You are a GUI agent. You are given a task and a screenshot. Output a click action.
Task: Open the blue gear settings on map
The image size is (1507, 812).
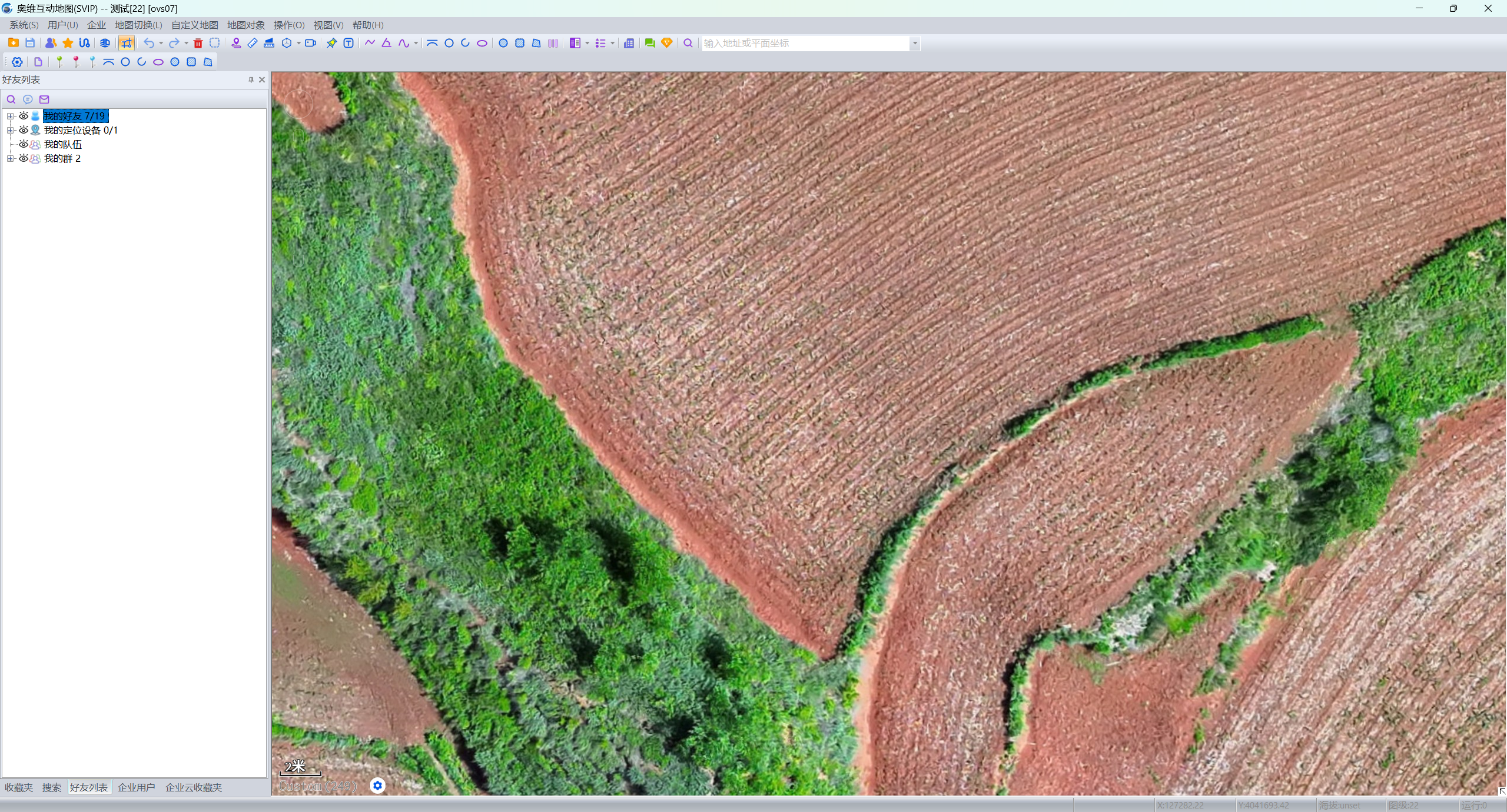[x=377, y=786]
